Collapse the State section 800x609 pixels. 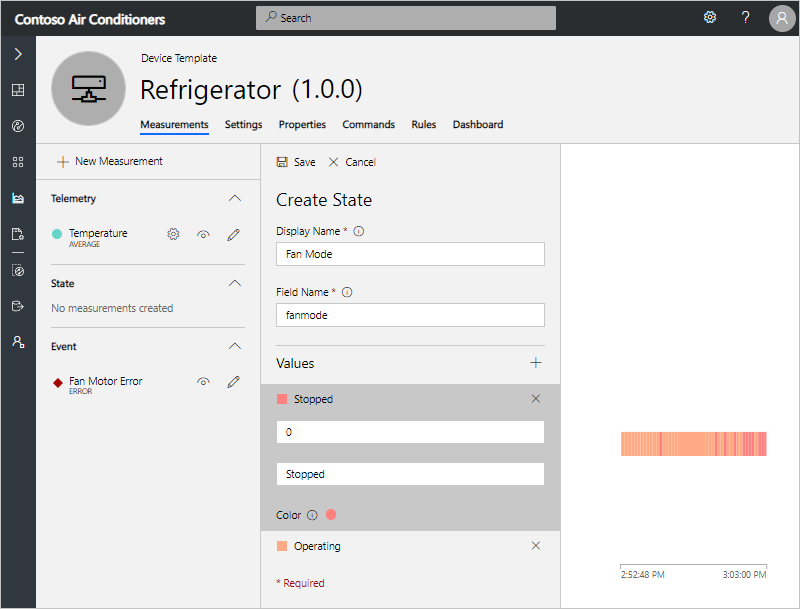[x=235, y=284]
